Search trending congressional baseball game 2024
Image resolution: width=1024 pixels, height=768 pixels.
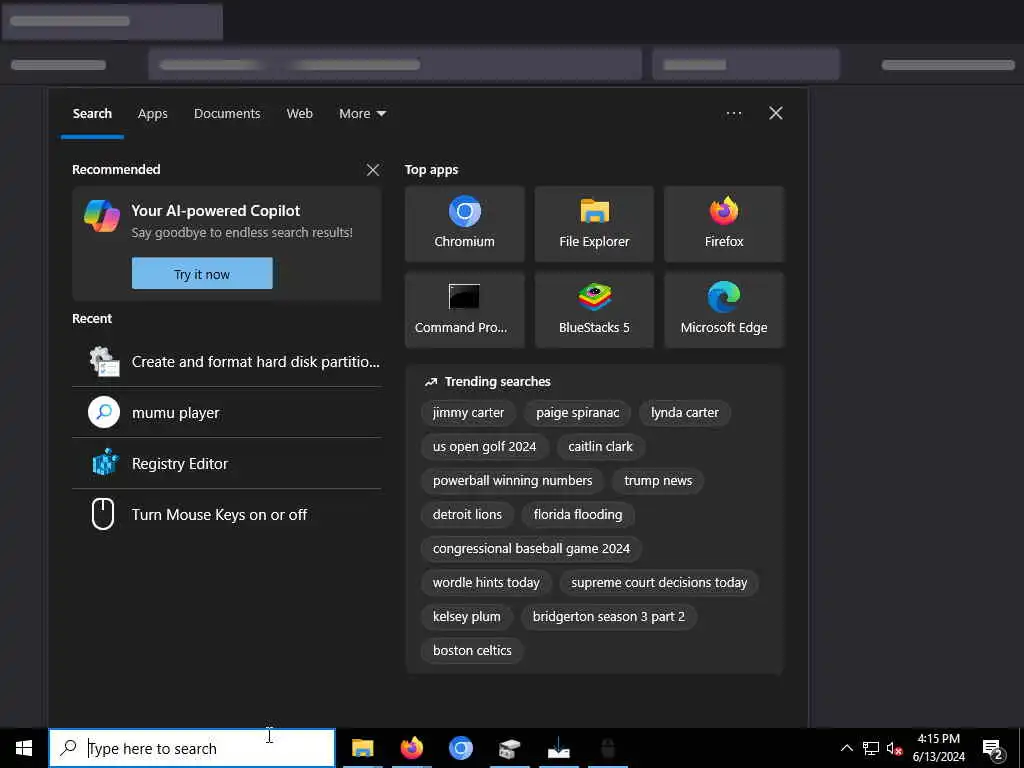pos(531,549)
